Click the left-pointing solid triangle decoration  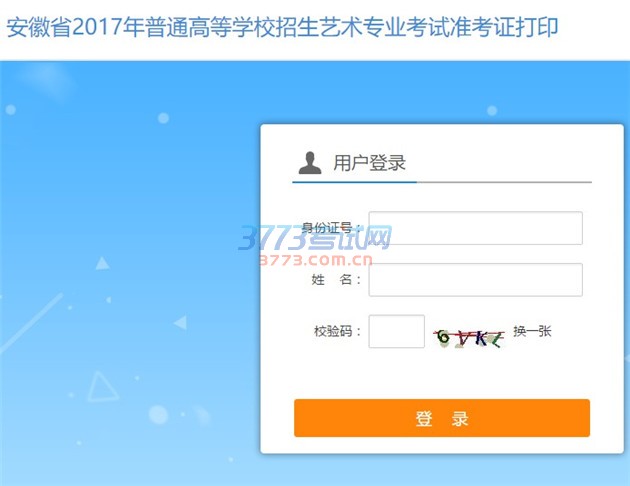tap(180, 322)
